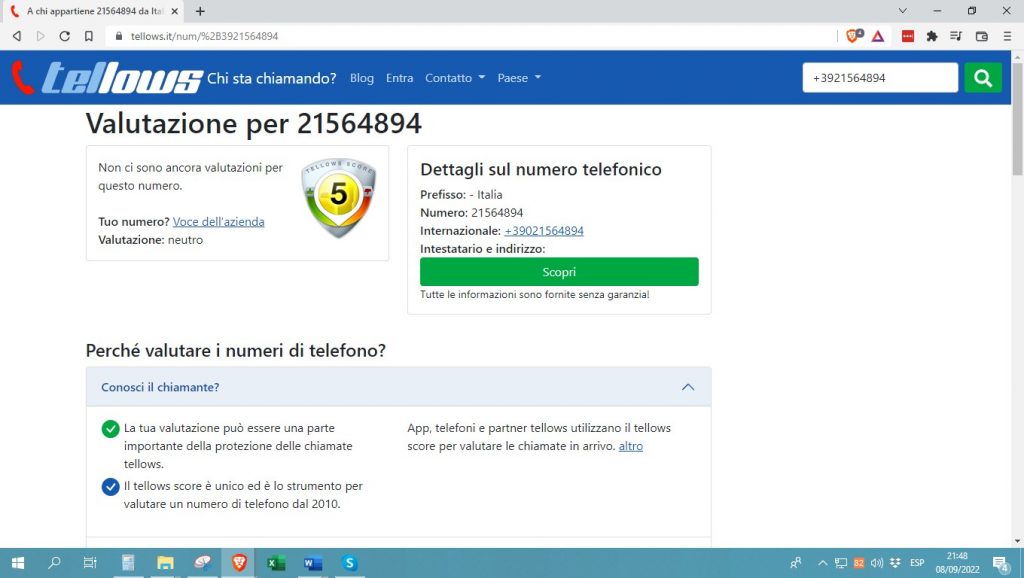
Task: Open Brave Rewards triangle icon
Action: (877, 35)
